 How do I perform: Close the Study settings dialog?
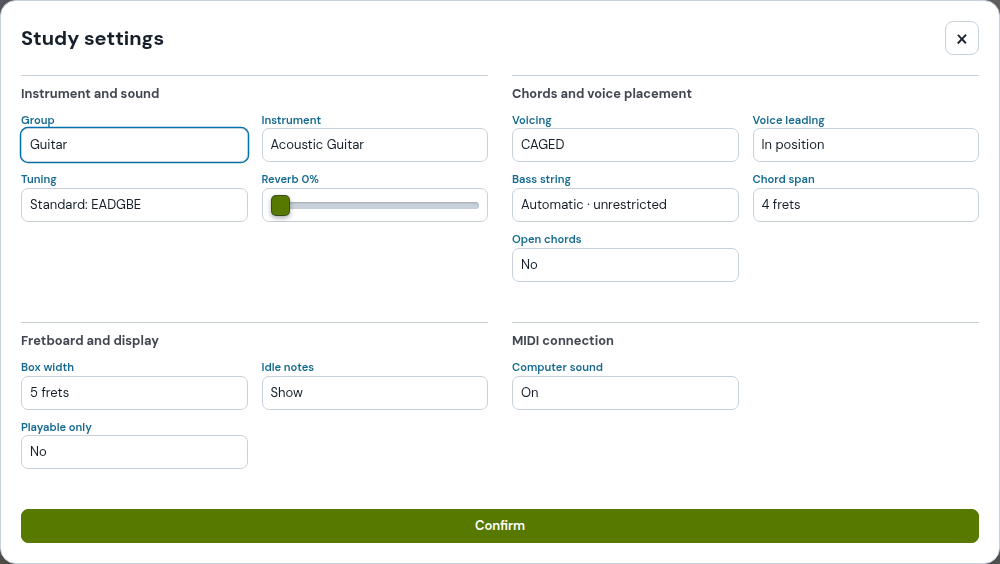coord(962,39)
